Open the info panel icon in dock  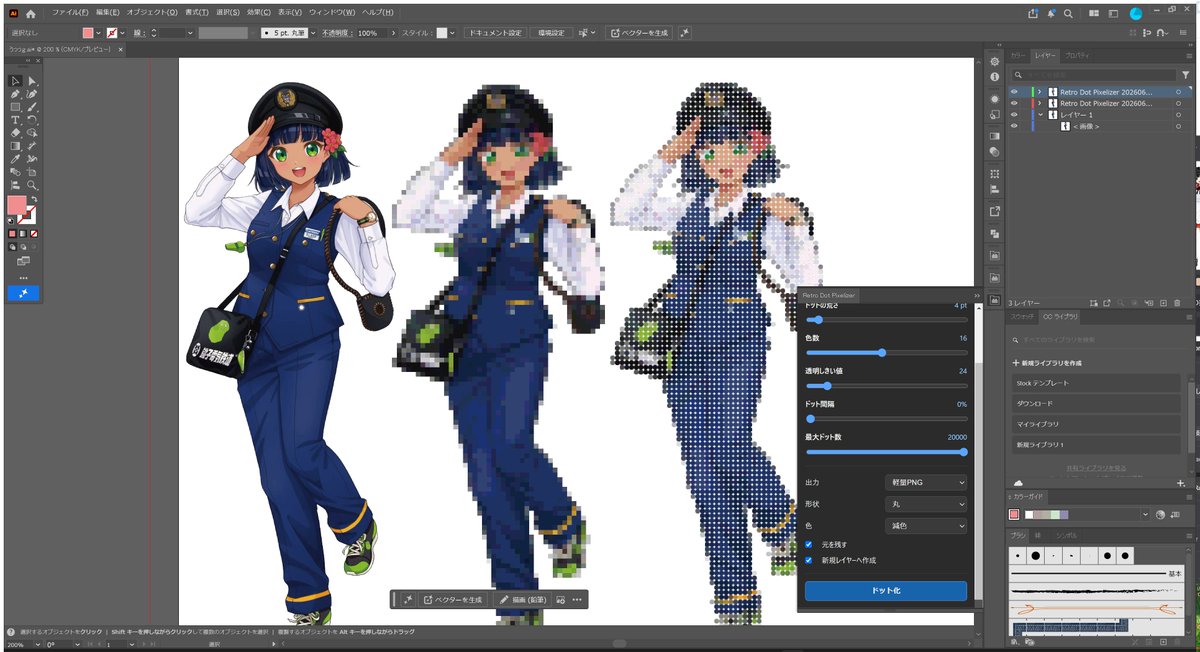point(994,77)
